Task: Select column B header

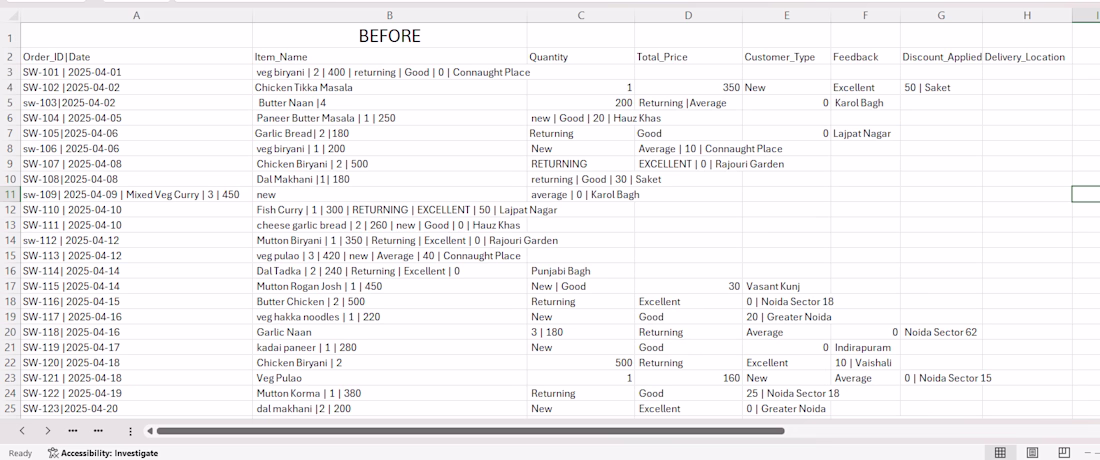Action: pyautogui.click(x=389, y=15)
